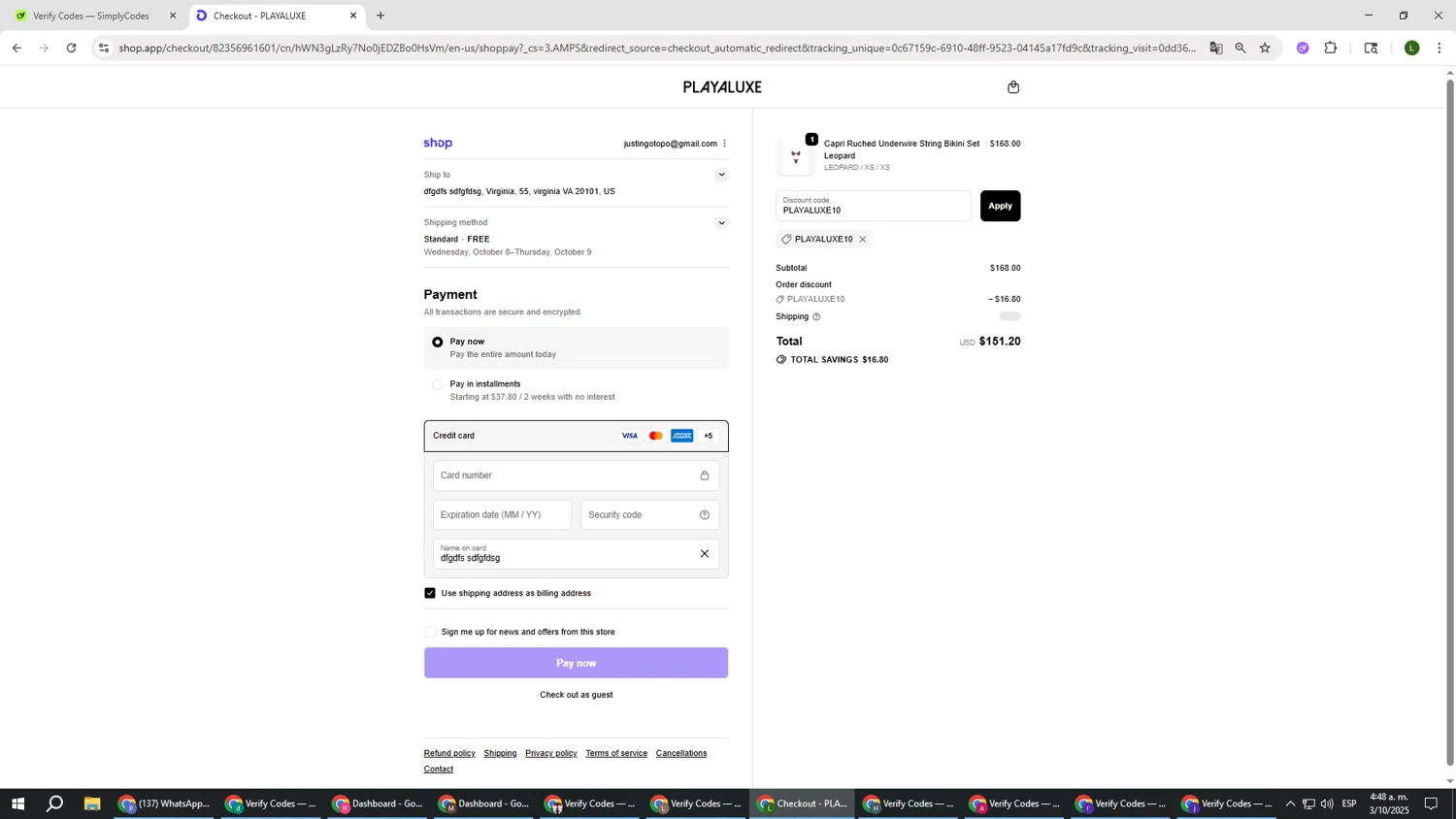This screenshot has width=1456, height=819.
Task: Click the security code help icon
Action: click(705, 515)
